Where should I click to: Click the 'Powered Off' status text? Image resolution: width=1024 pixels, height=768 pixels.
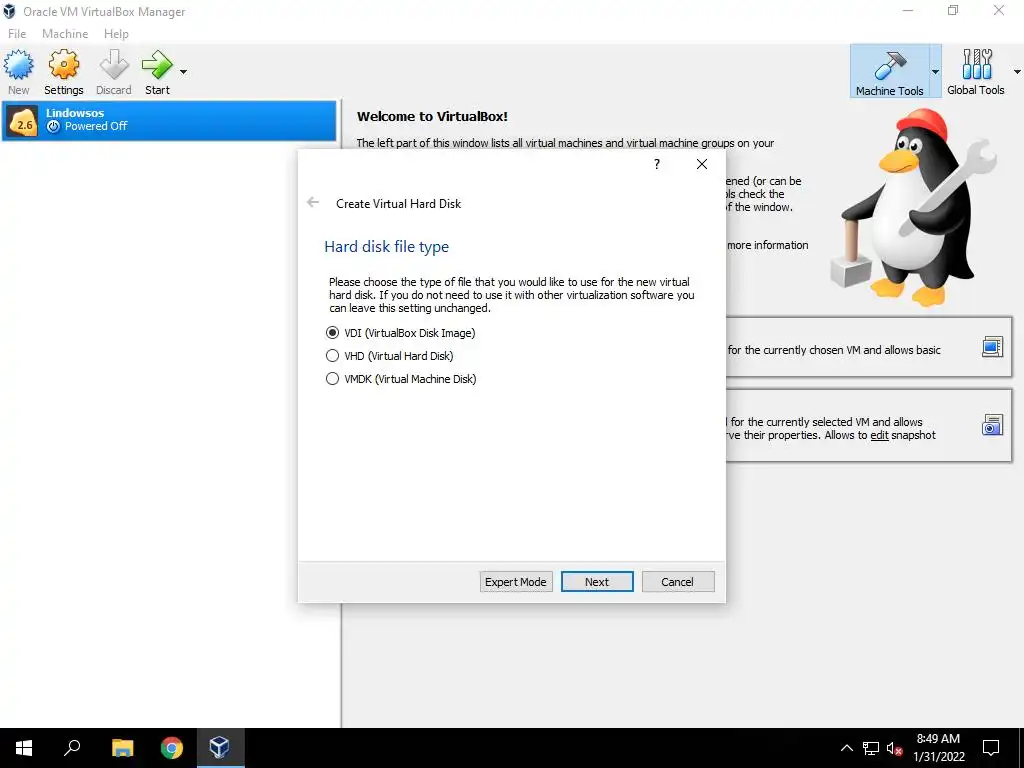96,126
